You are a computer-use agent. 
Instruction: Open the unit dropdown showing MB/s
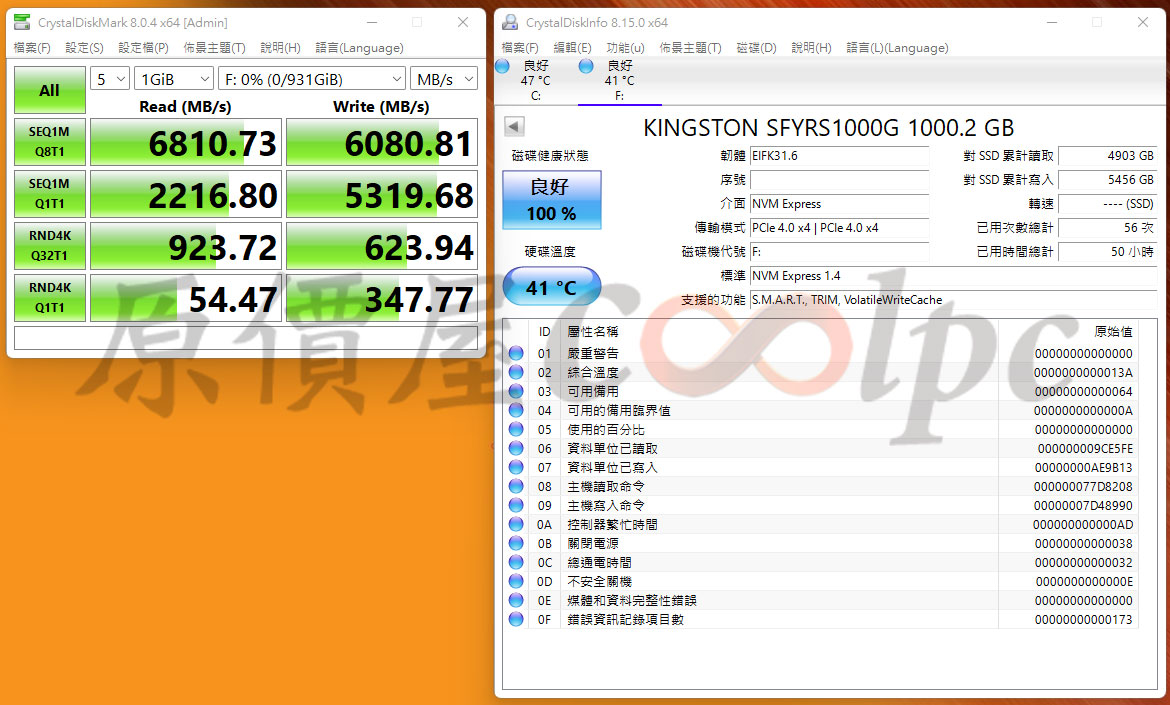(443, 79)
